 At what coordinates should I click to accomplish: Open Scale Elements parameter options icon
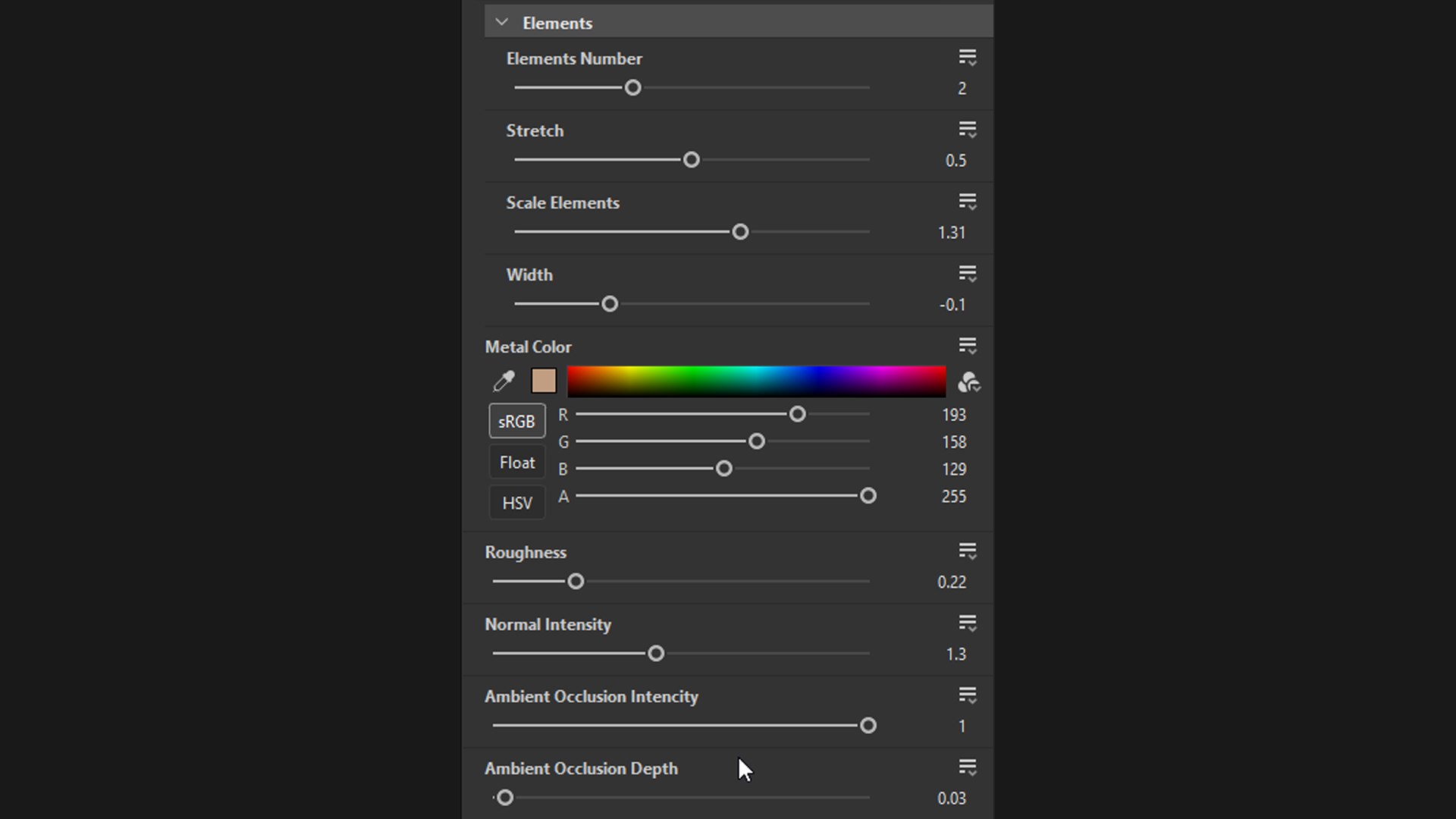pyautogui.click(x=967, y=202)
